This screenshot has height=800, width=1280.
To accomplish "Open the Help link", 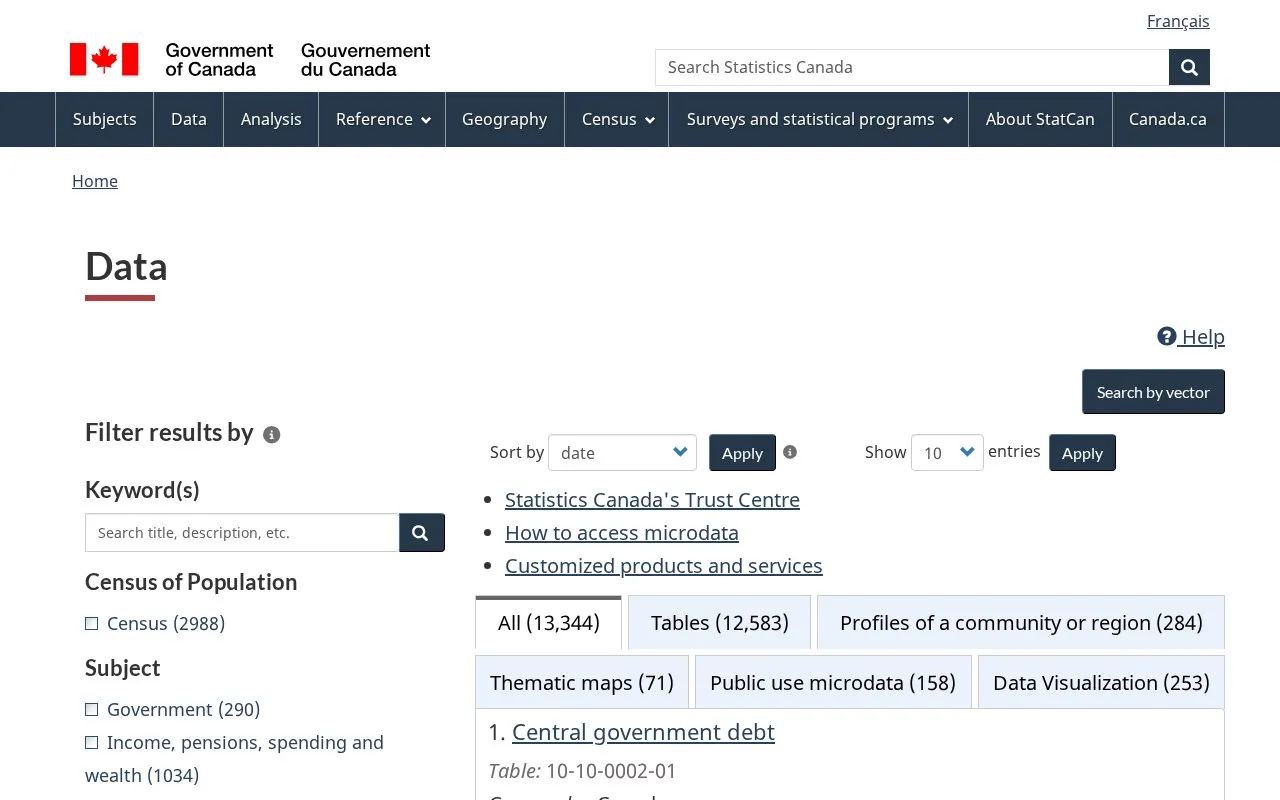I will 1191,337.
